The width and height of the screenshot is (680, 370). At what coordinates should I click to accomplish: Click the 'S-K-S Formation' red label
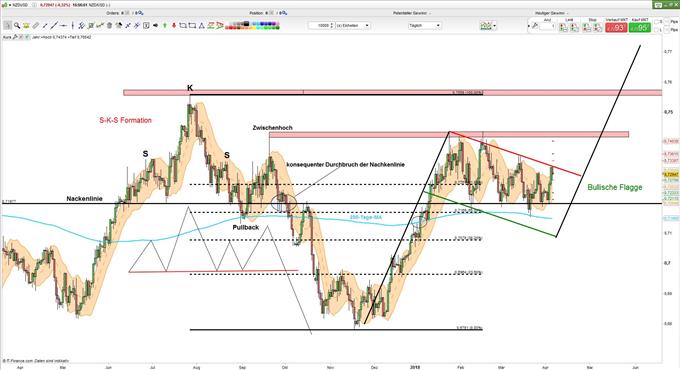[x=125, y=120]
